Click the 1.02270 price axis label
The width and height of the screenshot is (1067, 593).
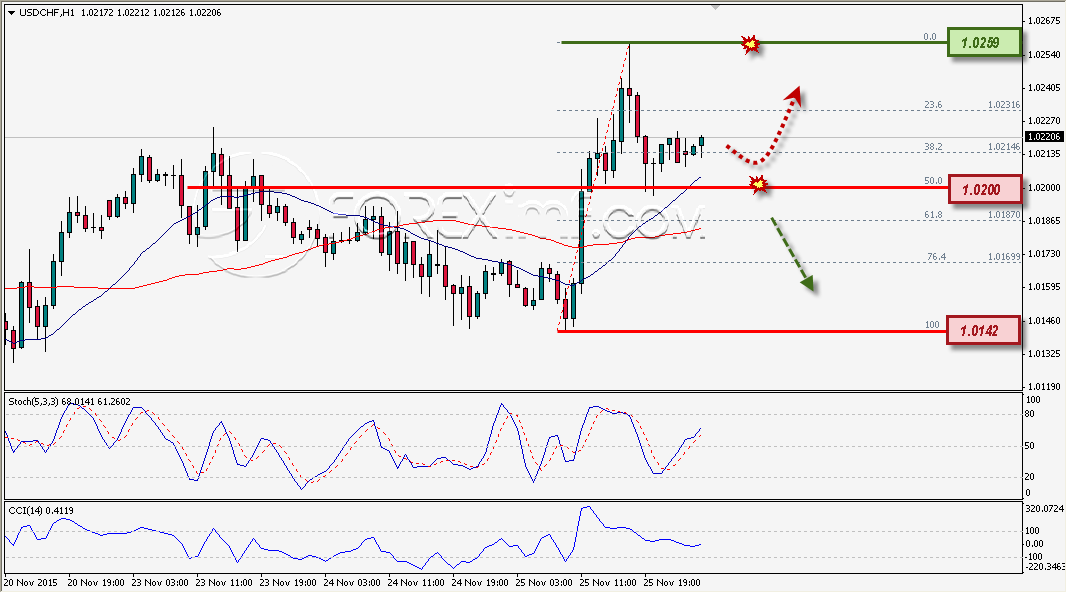1044,121
